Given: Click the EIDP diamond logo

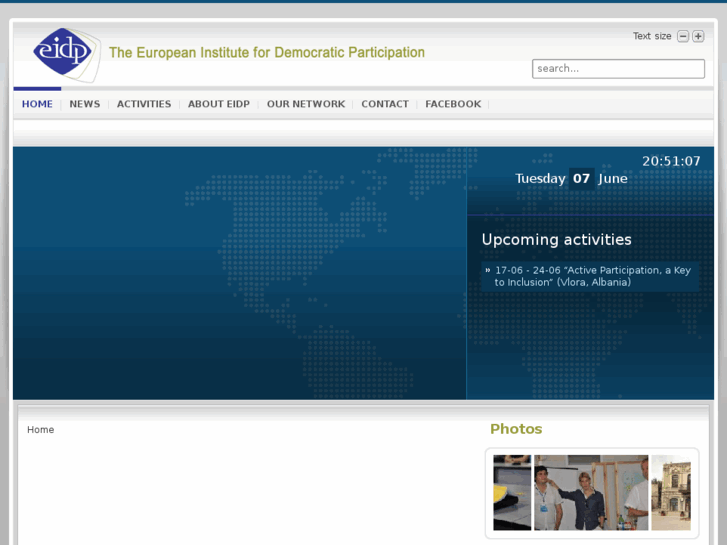Looking at the screenshot, I should click(x=66, y=54).
